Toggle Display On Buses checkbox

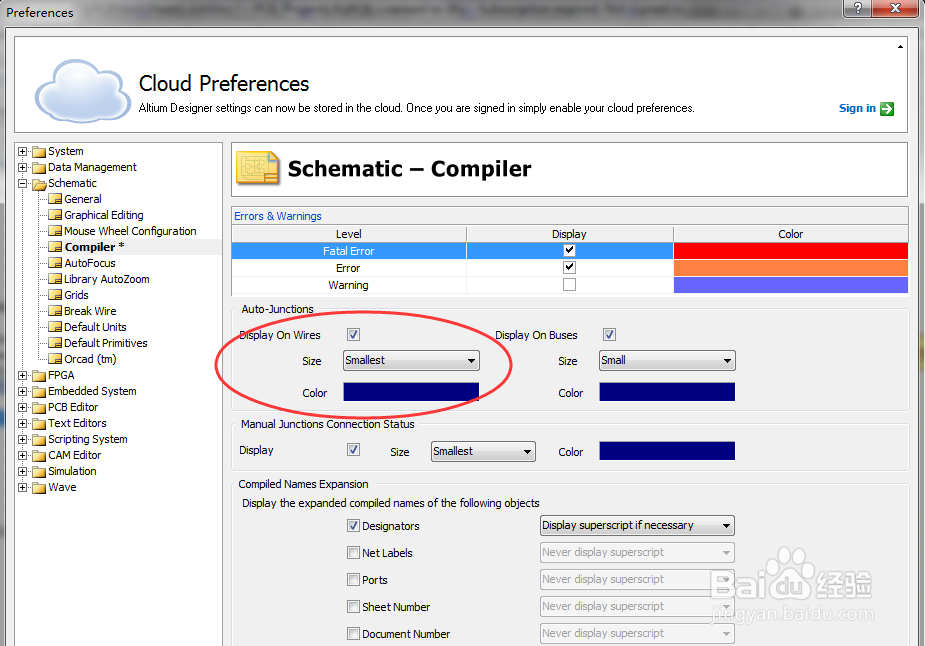[609, 335]
